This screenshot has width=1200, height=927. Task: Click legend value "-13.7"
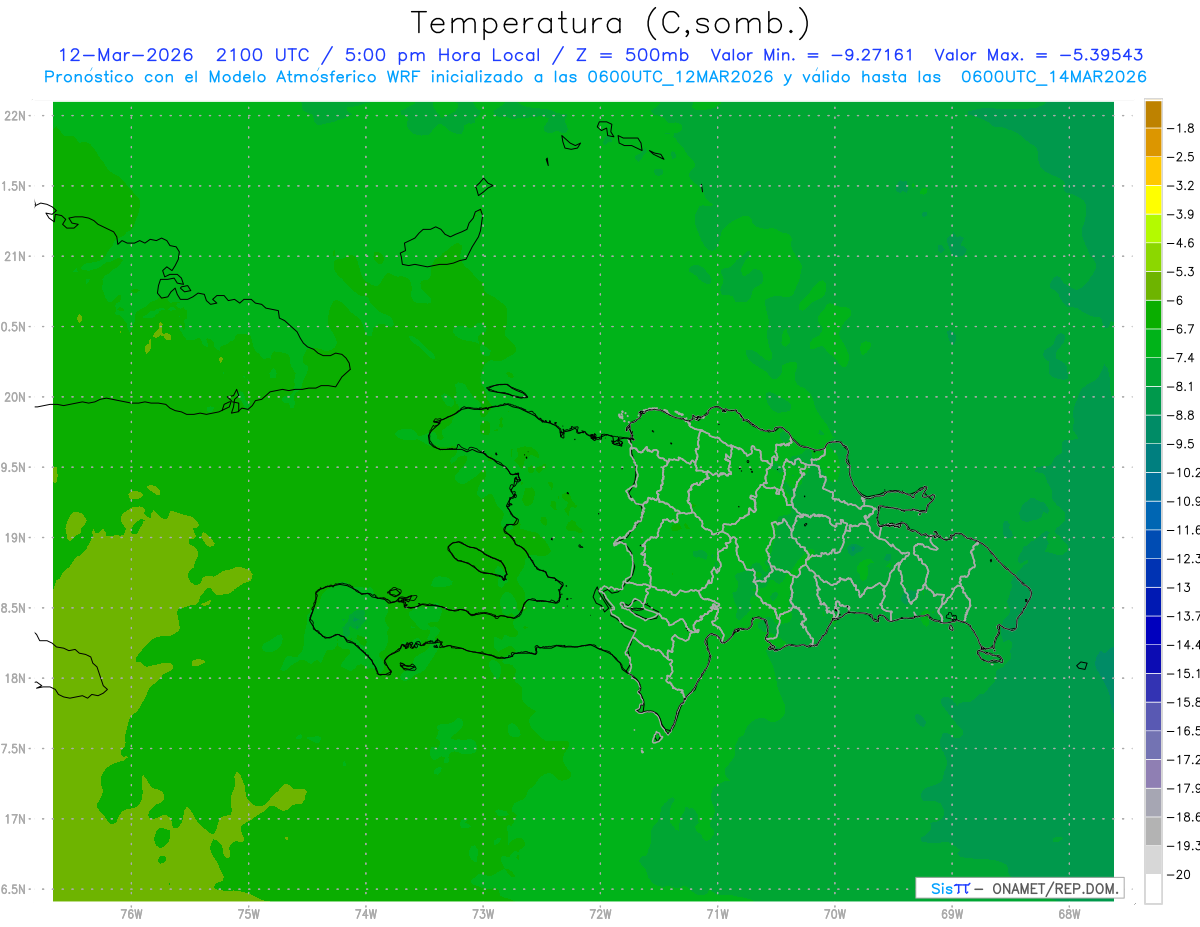tap(1184, 616)
